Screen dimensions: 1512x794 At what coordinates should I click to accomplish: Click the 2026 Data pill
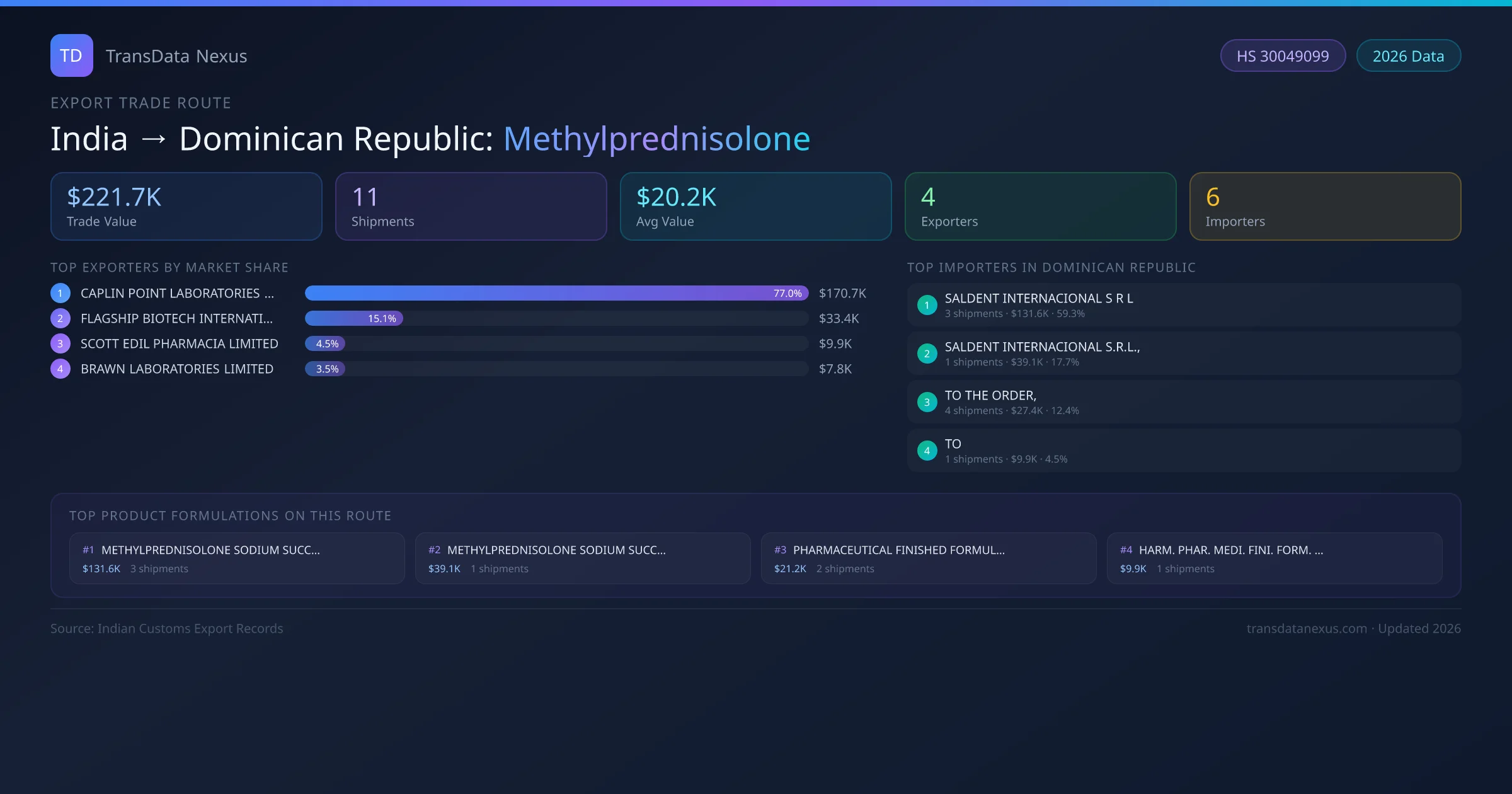click(1408, 56)
